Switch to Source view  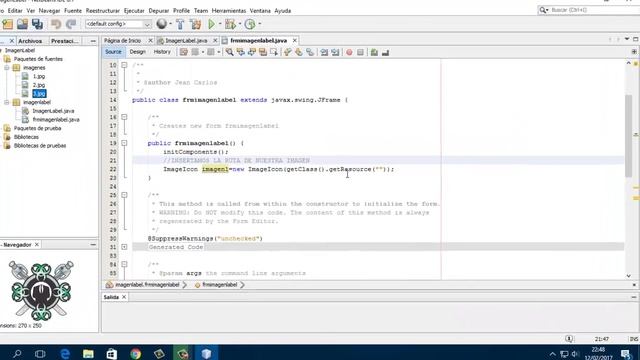tap(113, 52)
